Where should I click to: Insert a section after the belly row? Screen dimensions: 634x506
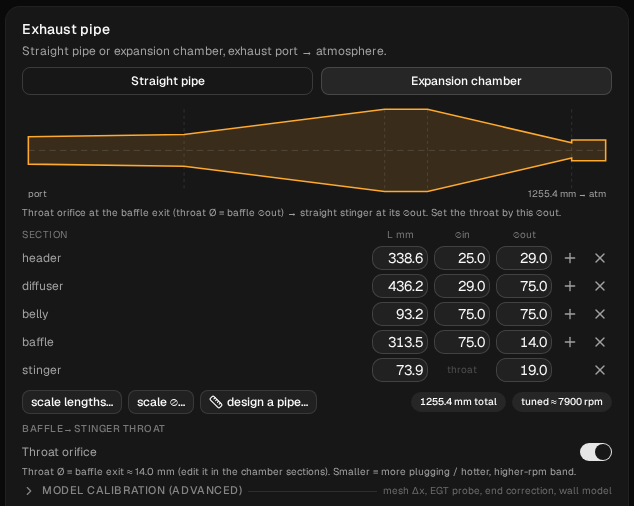click(x=570, y=314)
